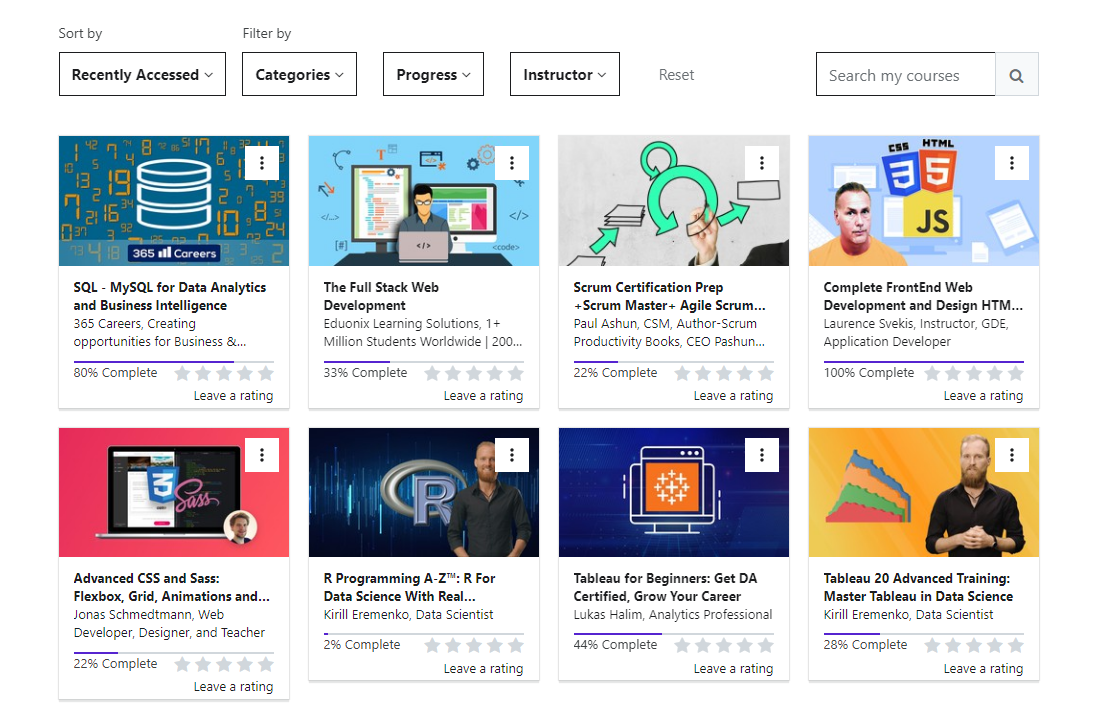This screenshot has width=1111, height=709.
Task: Click '2% Complete' progress label
Action: [362, 645]
